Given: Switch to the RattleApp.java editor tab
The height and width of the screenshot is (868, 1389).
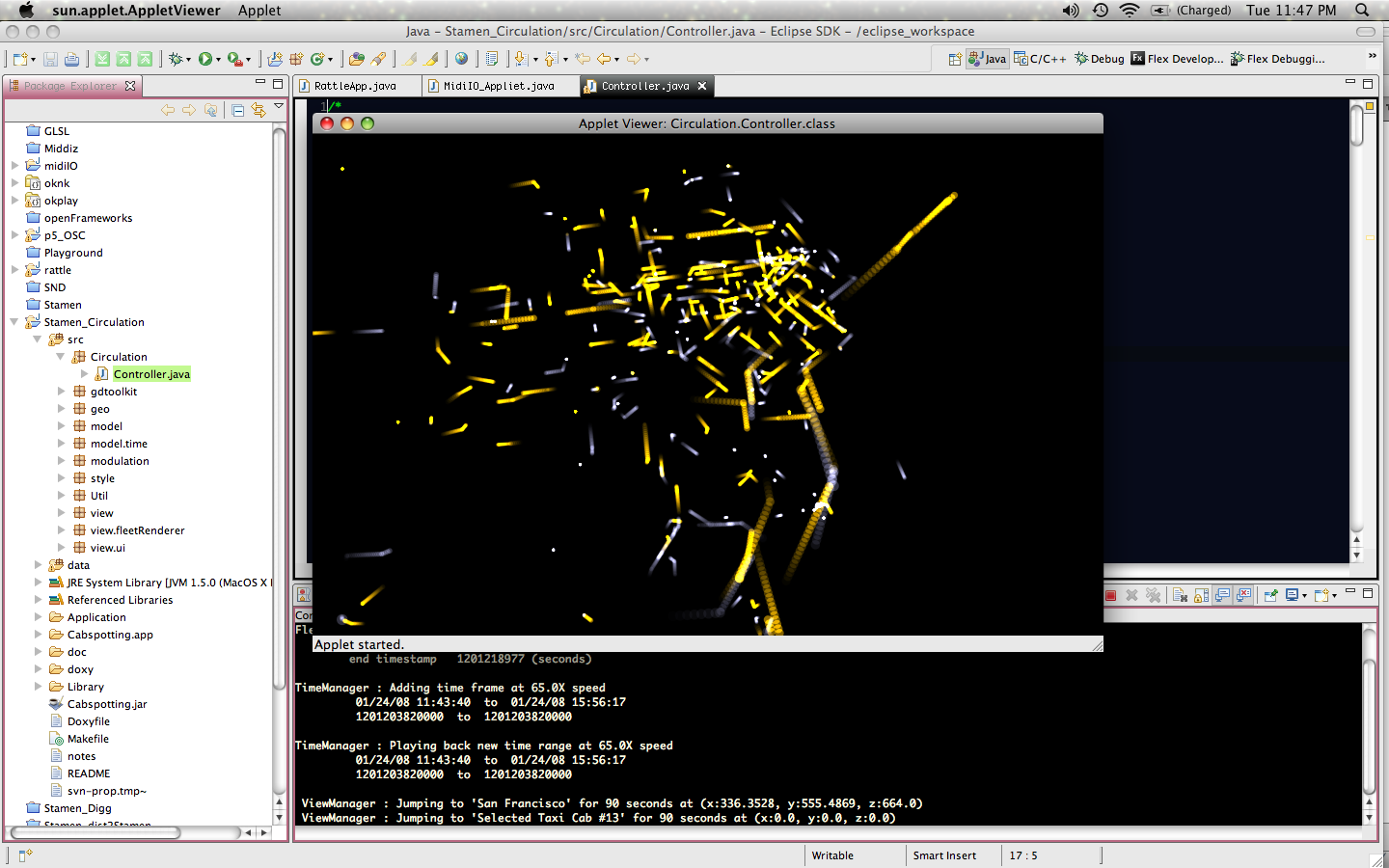Looking at the screenshot, I should [355, 86].
